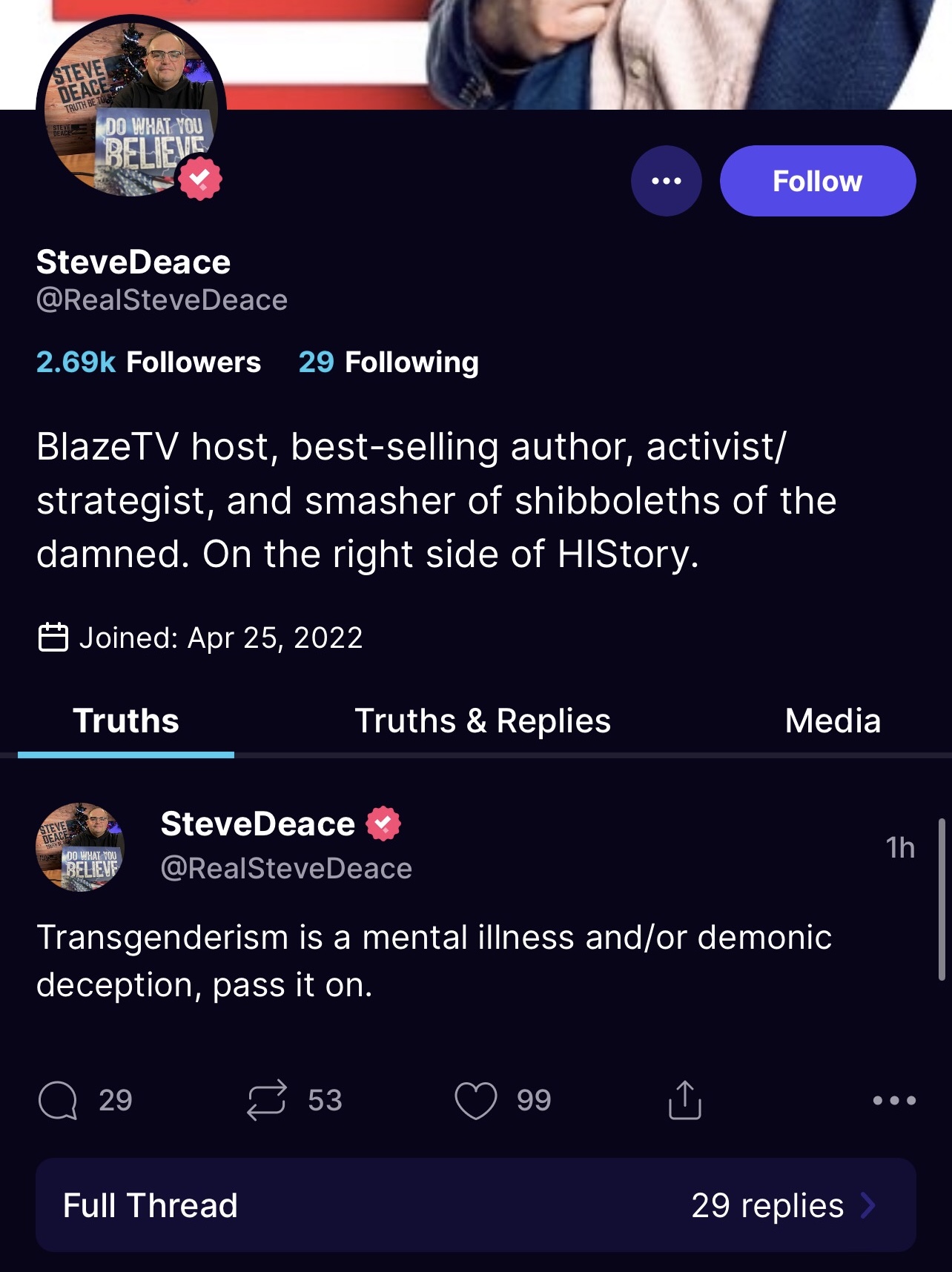Follow the SteveDeace account
Screen dimensions: 952x1272
click(817, 181)
